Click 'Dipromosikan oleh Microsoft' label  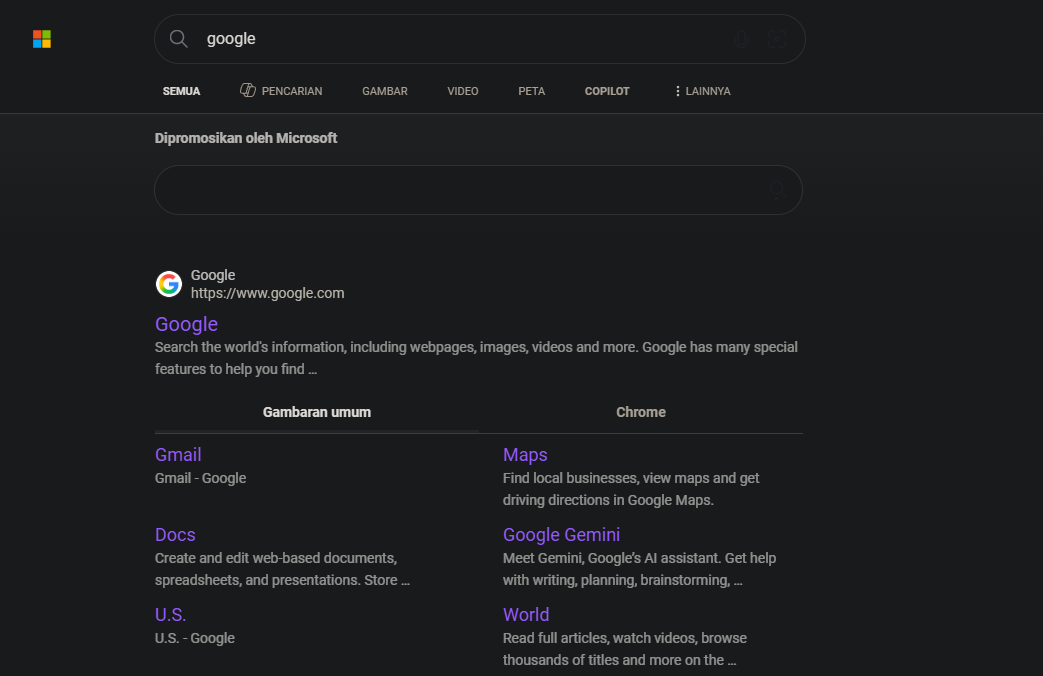coord(246,138)
